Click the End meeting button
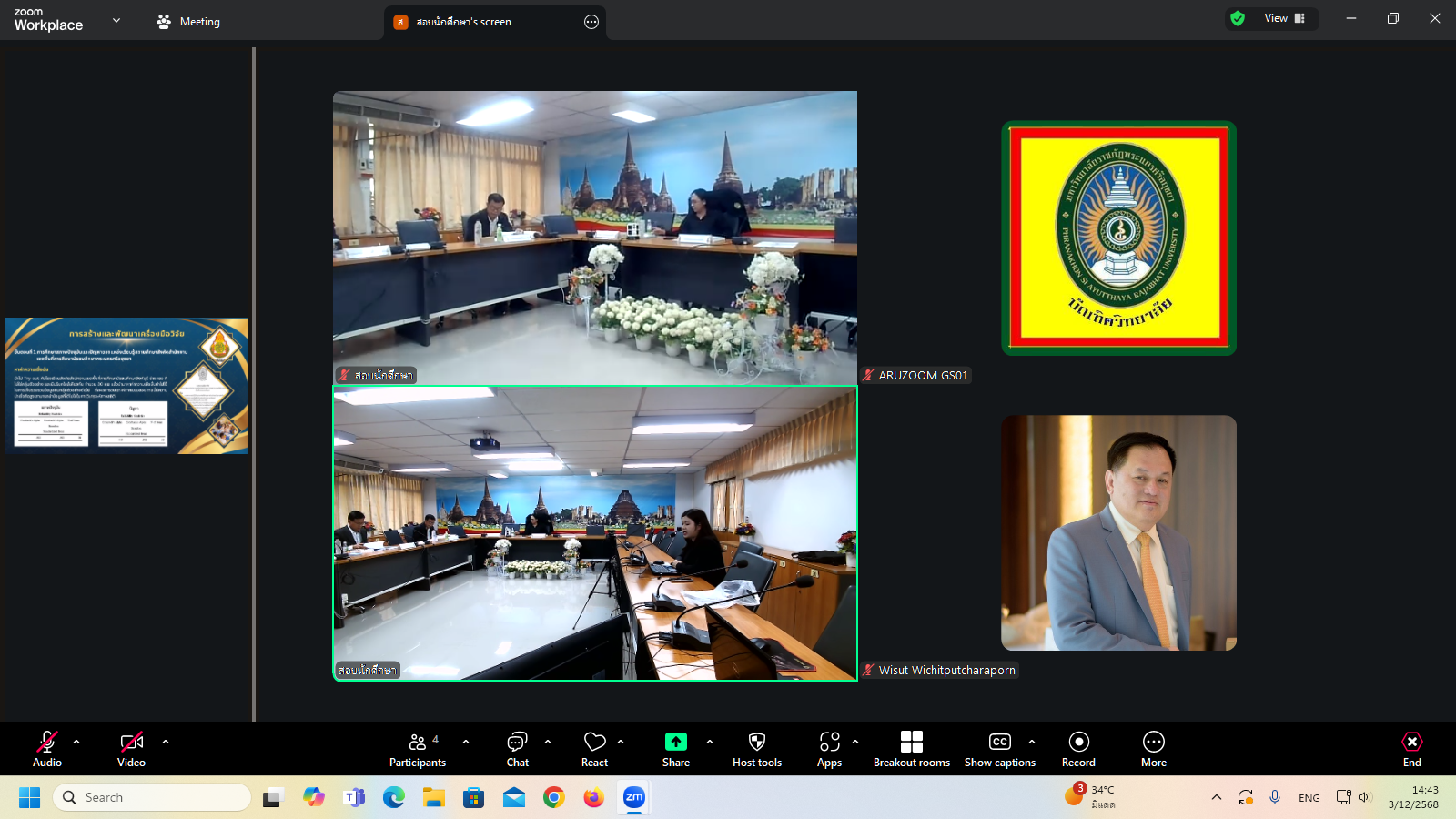This screenshot has height=819, width=1456. pos(1411,749)
